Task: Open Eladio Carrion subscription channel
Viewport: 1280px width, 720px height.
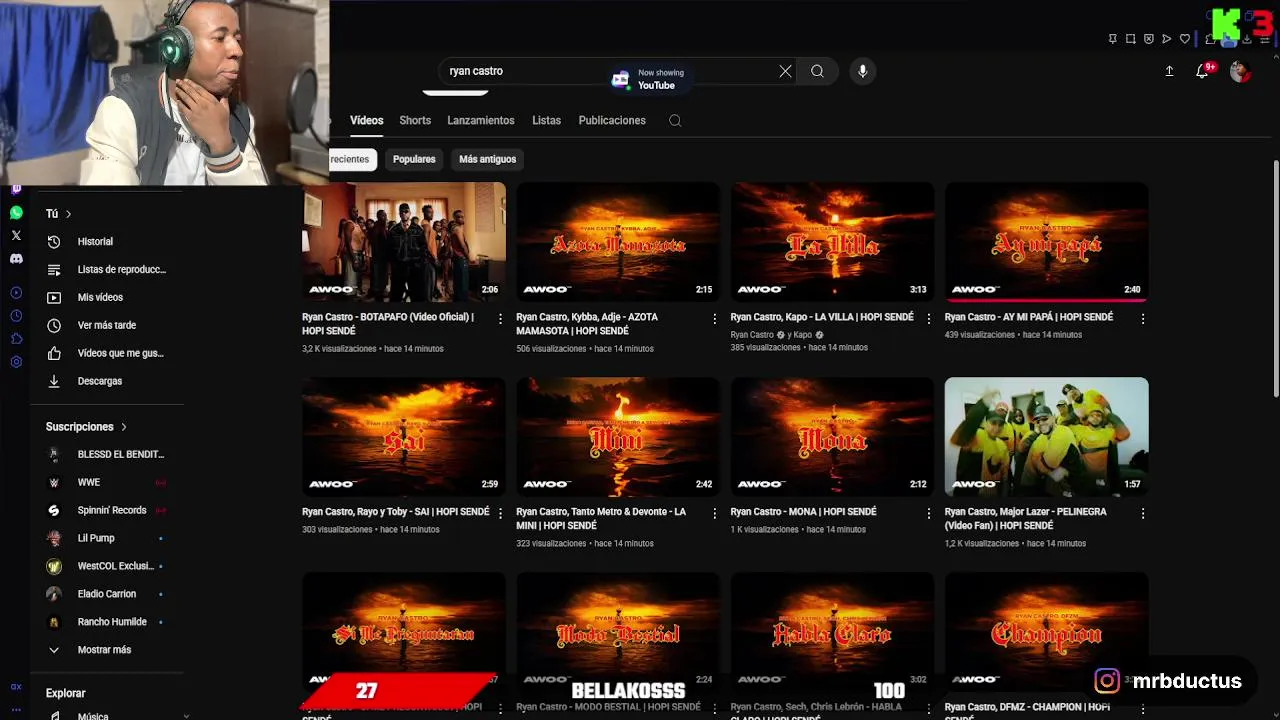Action: coord(106,594)
